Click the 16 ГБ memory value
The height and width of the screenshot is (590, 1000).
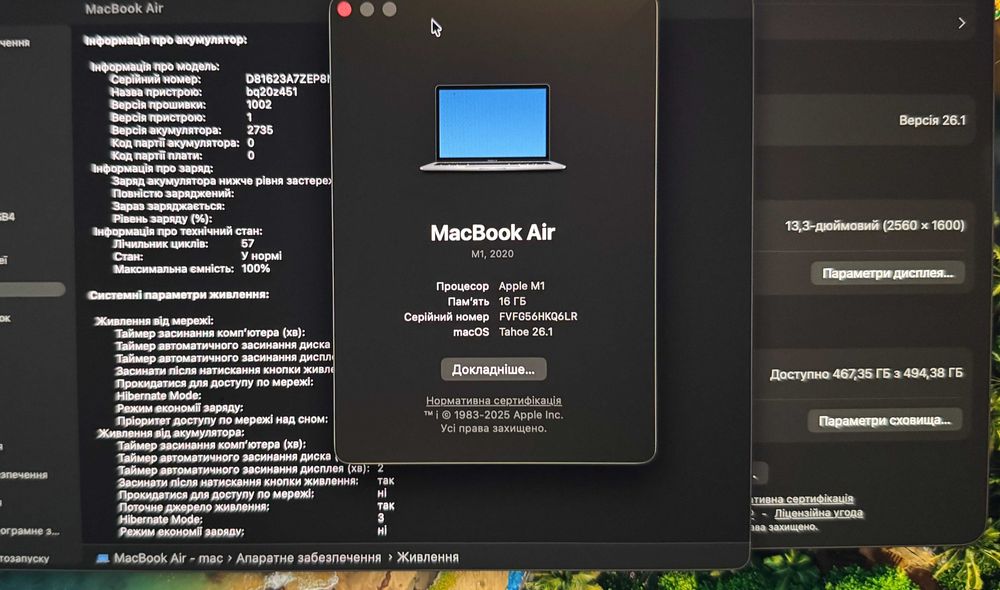(x=512, y=301)
